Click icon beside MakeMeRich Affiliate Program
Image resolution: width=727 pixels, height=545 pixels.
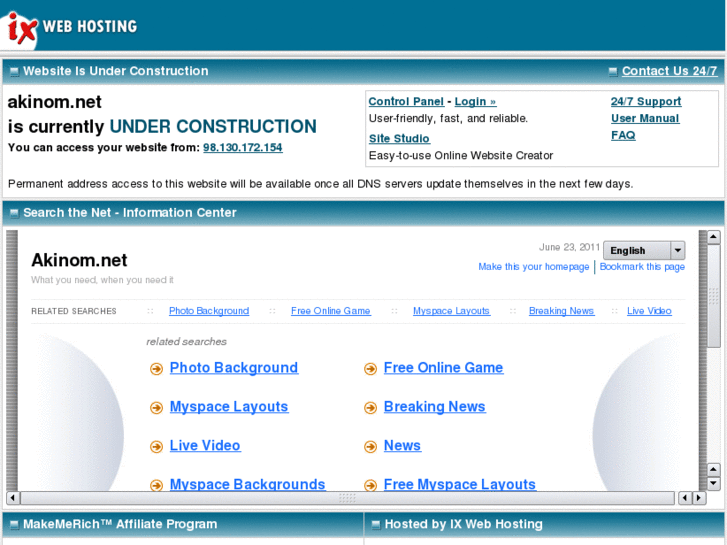[x=14, y=525]
